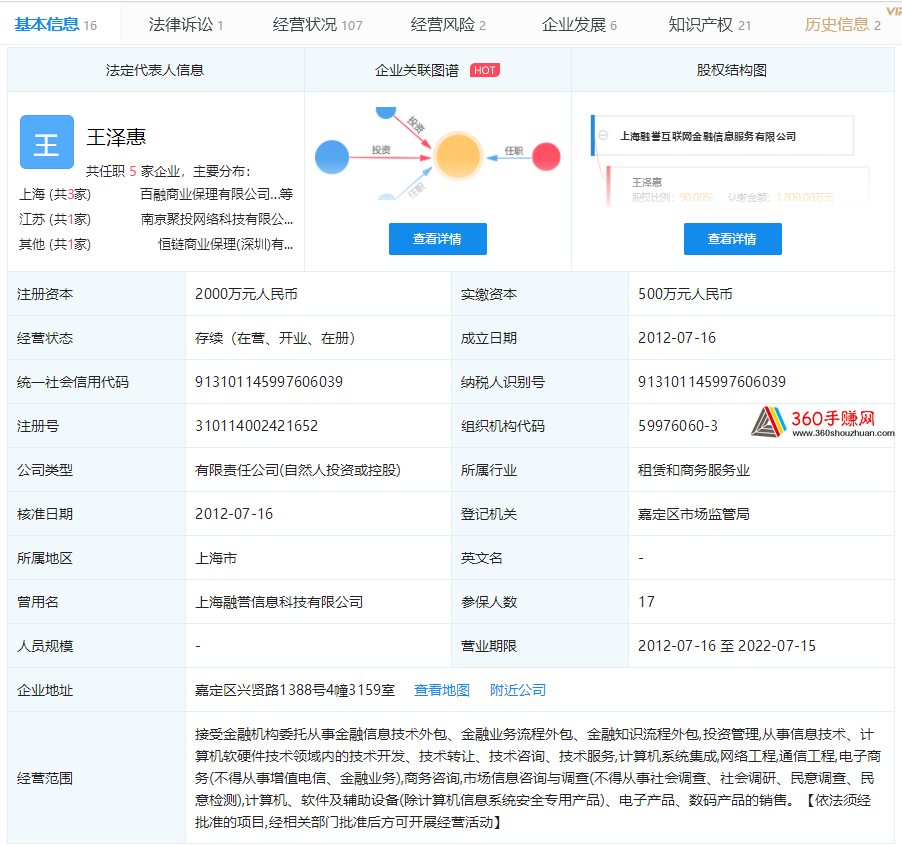Select insured count value 17

tap(647, 602)
